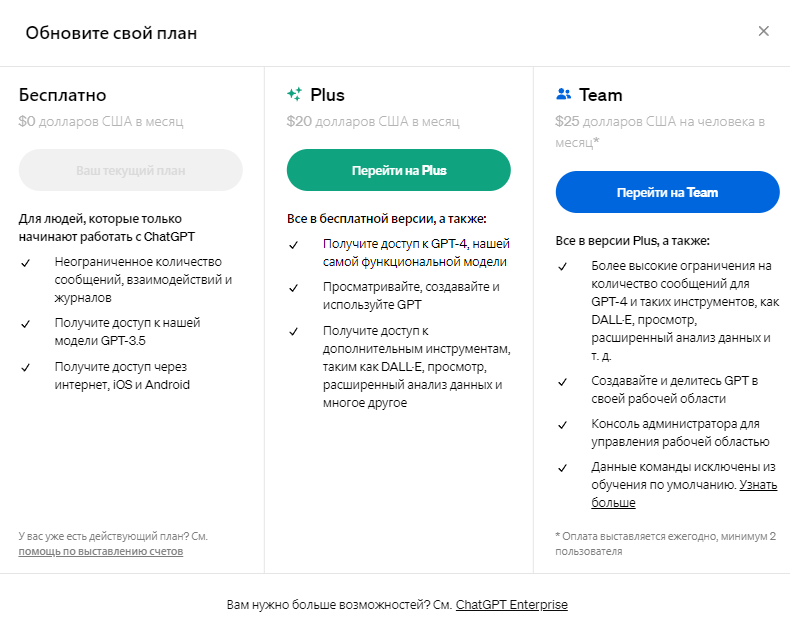
Task: Click the Team people icon
Action: tap(563, 95)
